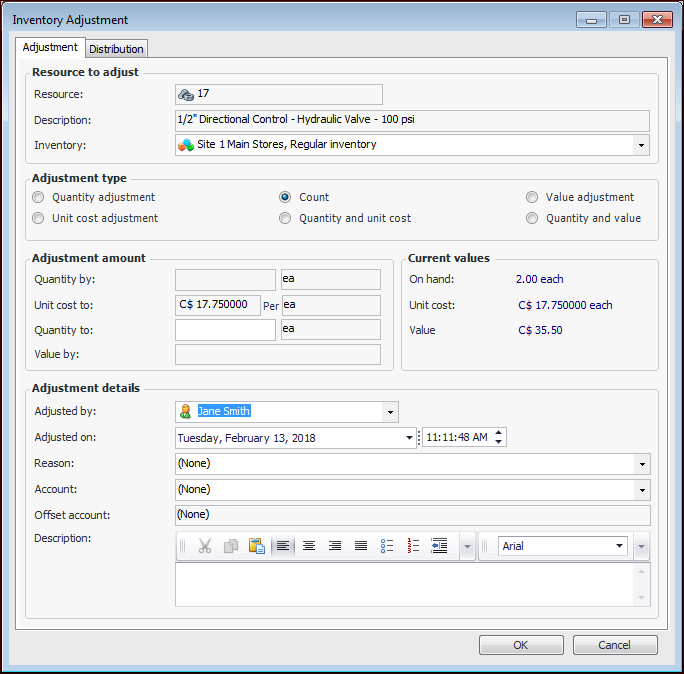This screenshot has width=684, height=674.
Task: Increase the adjusted-on time with up spinner
Action: pyautogui.click(x=500, y=433)
